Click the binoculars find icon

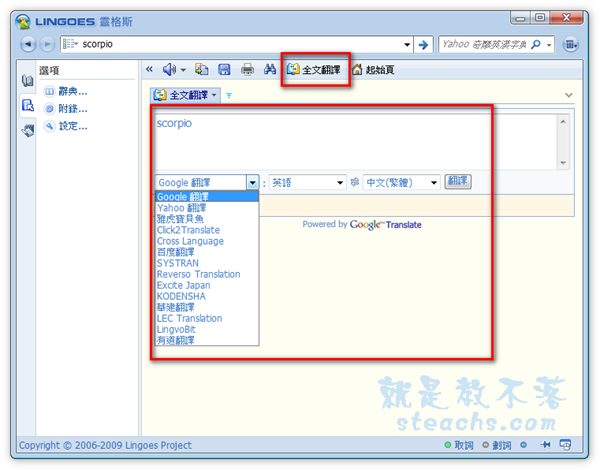270,69
